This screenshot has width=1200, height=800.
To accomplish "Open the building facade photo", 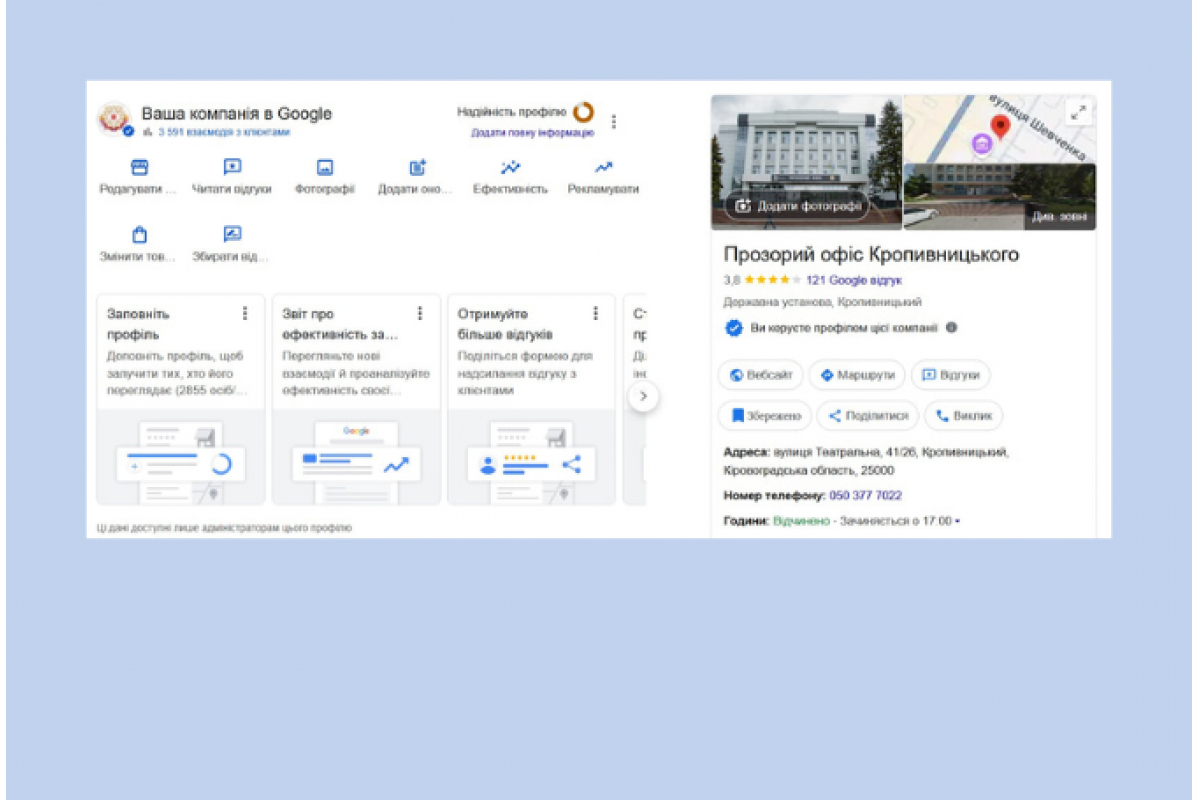I will click(x=806, y=162).
